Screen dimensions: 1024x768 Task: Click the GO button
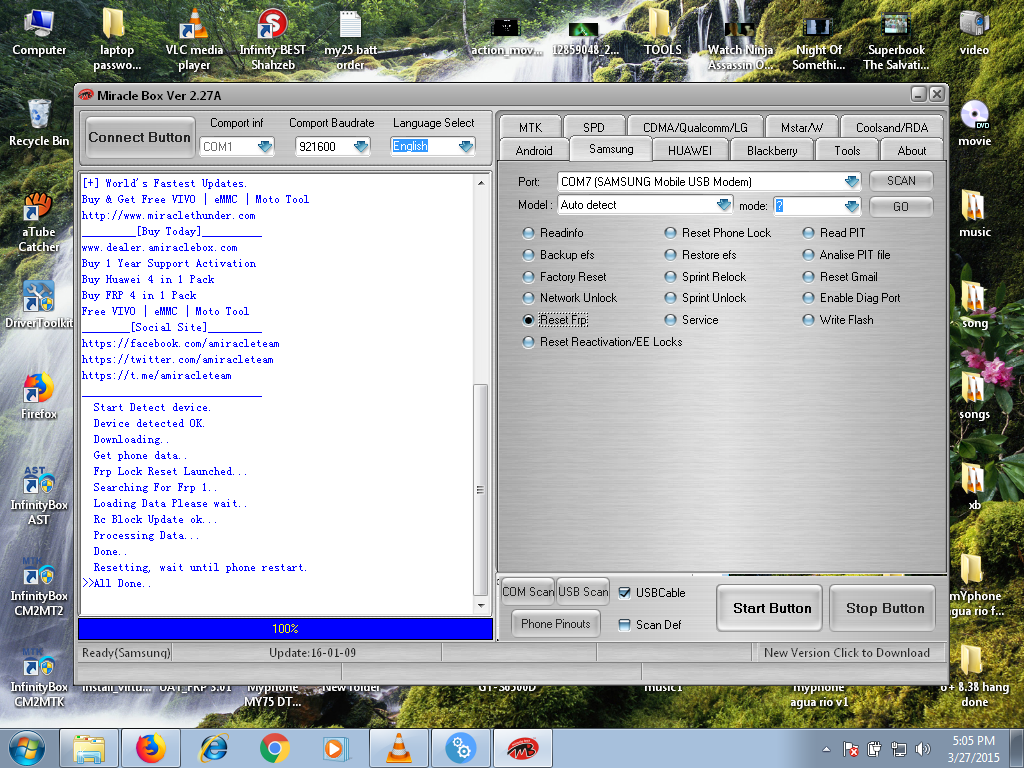901,206
